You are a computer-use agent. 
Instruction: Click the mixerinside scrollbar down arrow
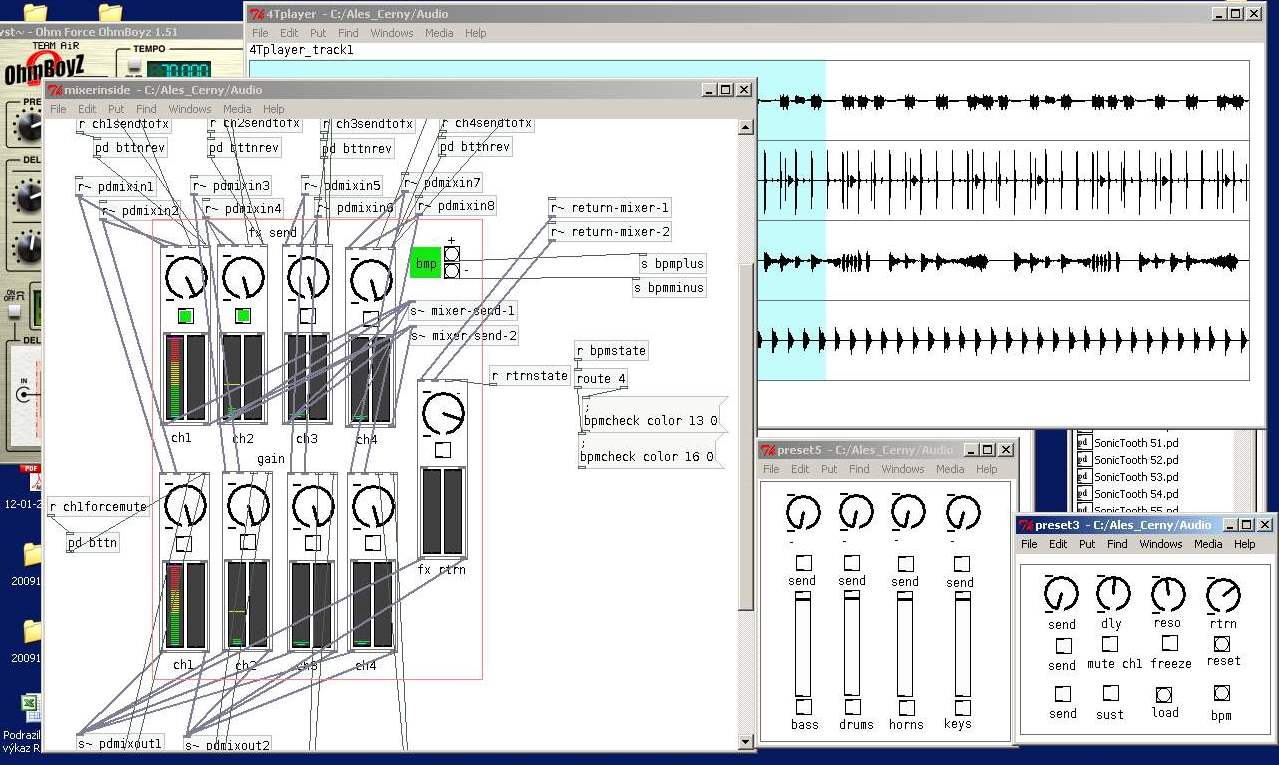coord(745,741)
